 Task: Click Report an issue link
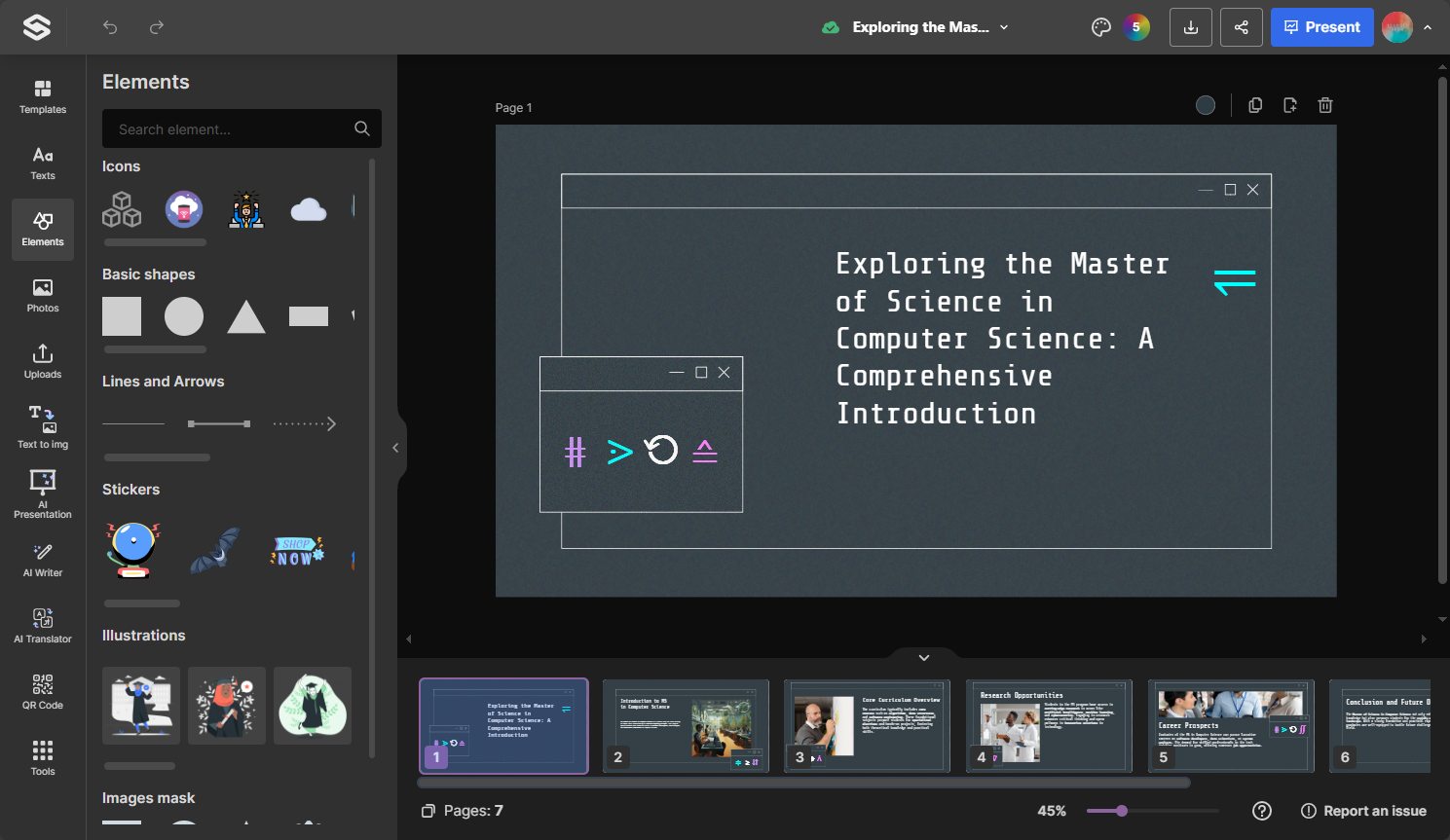click(1364, 811)
